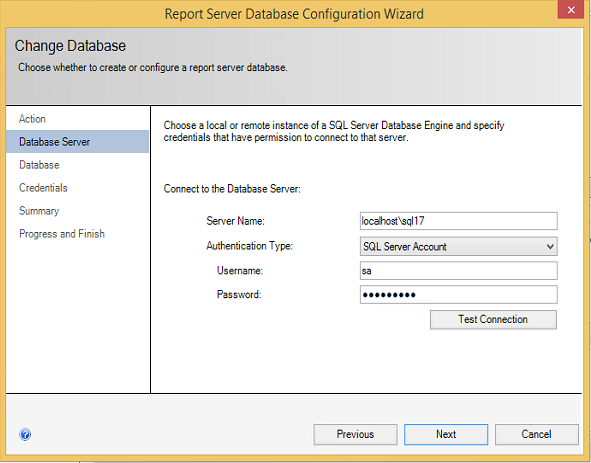Click the wizard title bar text
This screenshot has width=591, height=463.
[294, 14]
